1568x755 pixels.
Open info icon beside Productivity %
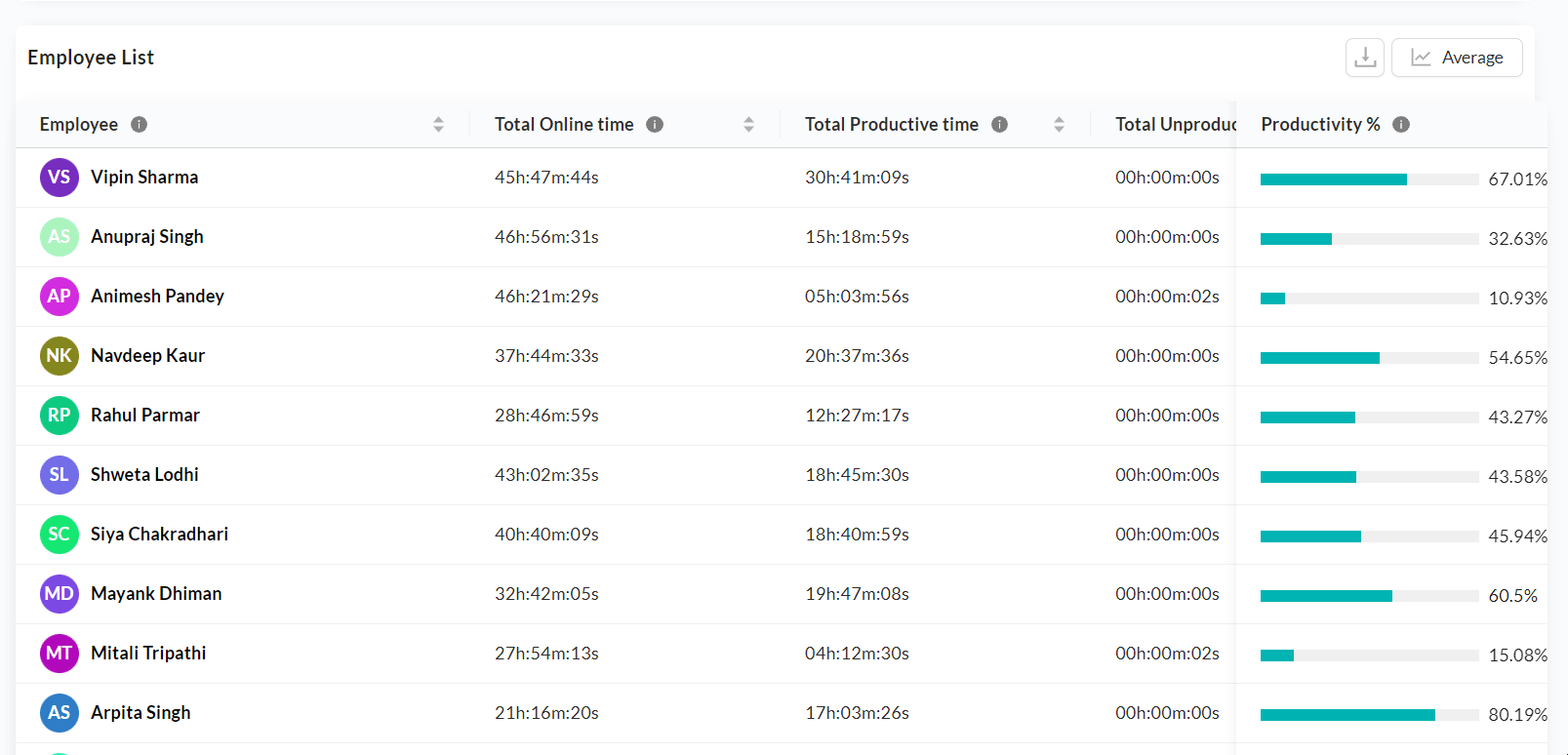click(x=1401, y=124)
